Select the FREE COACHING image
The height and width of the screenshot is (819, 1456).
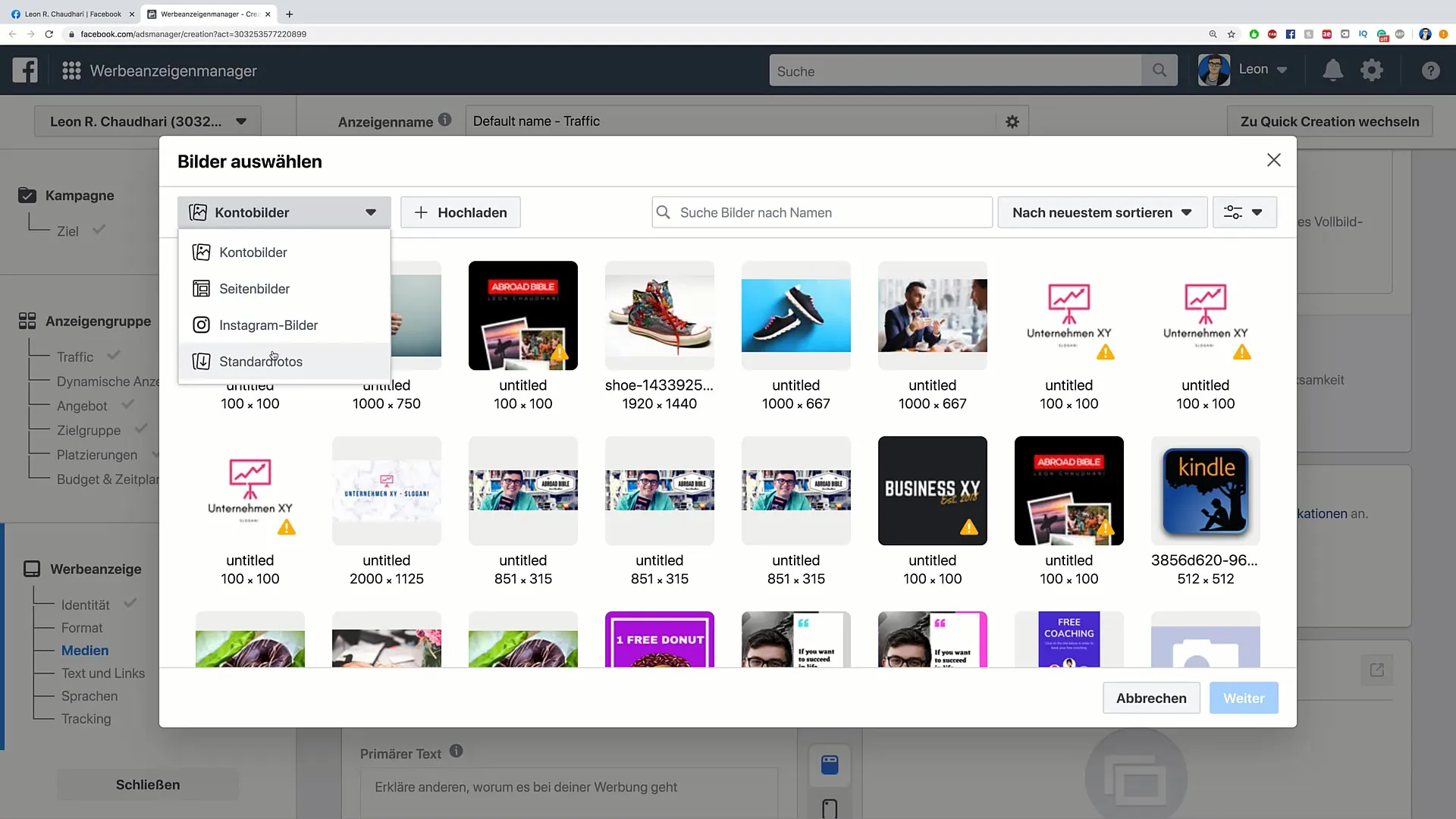pos(1069,639)
